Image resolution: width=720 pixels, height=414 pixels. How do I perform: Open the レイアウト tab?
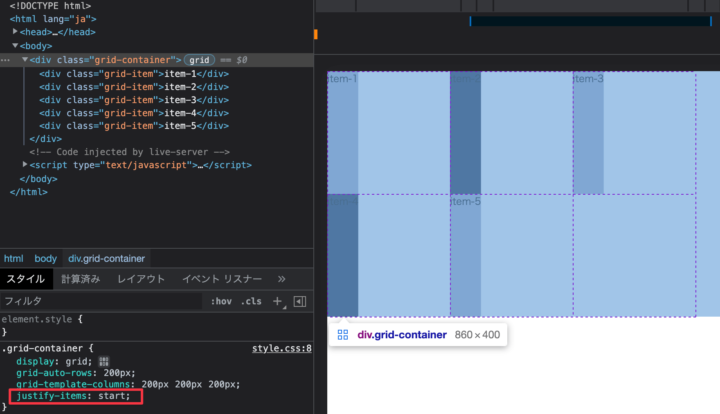(x=141, y=279)
